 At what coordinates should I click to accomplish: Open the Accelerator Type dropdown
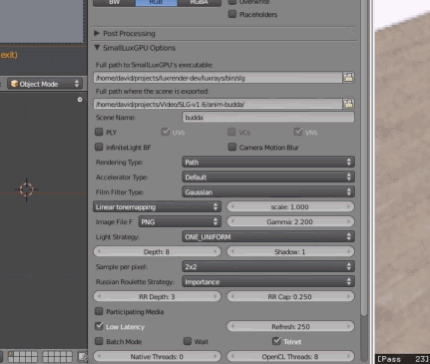coord(268,177)
